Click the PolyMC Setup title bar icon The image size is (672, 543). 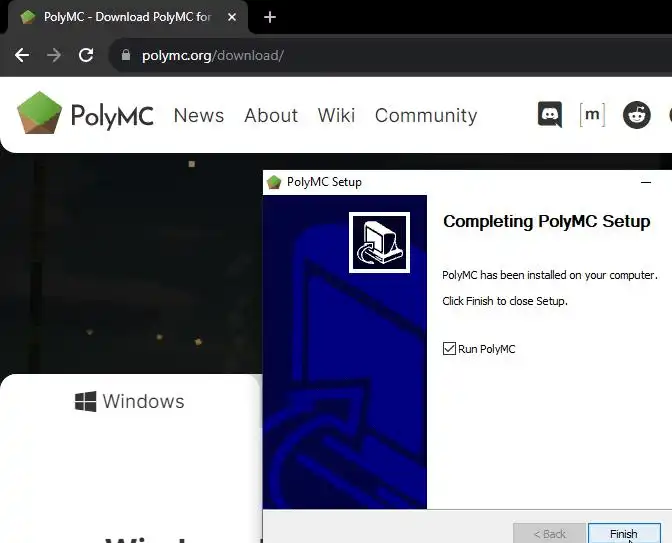(274, 182)
